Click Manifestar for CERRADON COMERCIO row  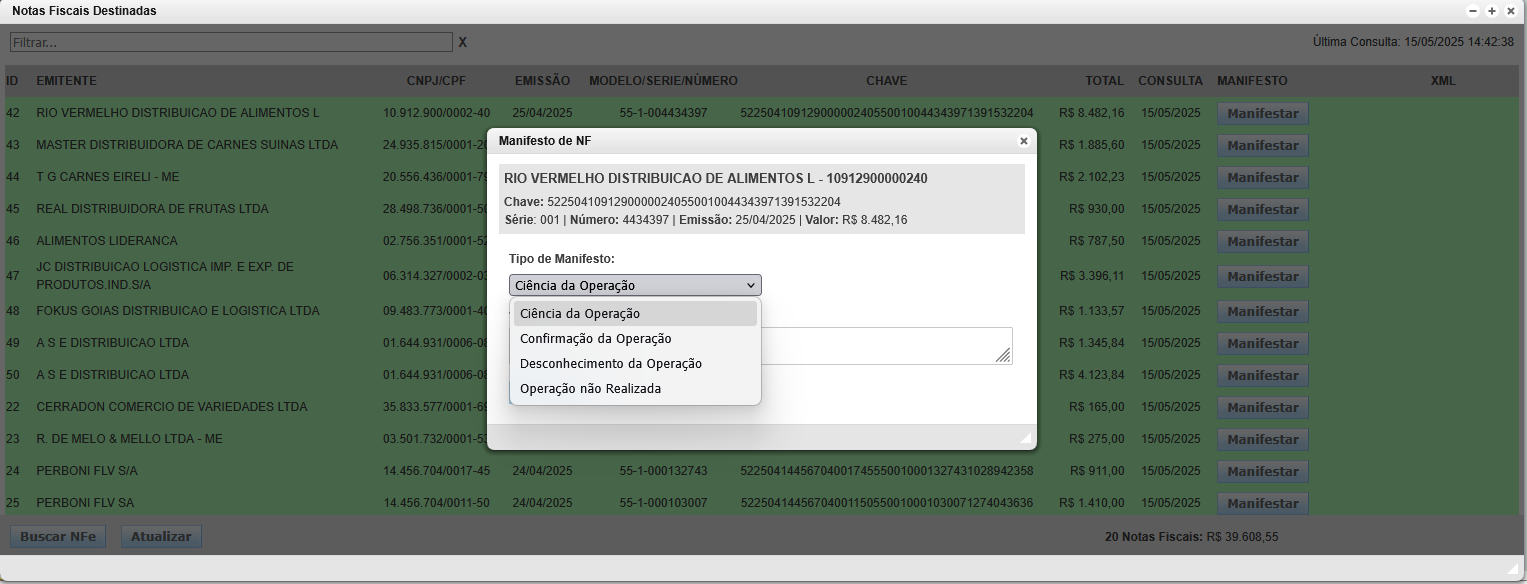pos(1262,408)
